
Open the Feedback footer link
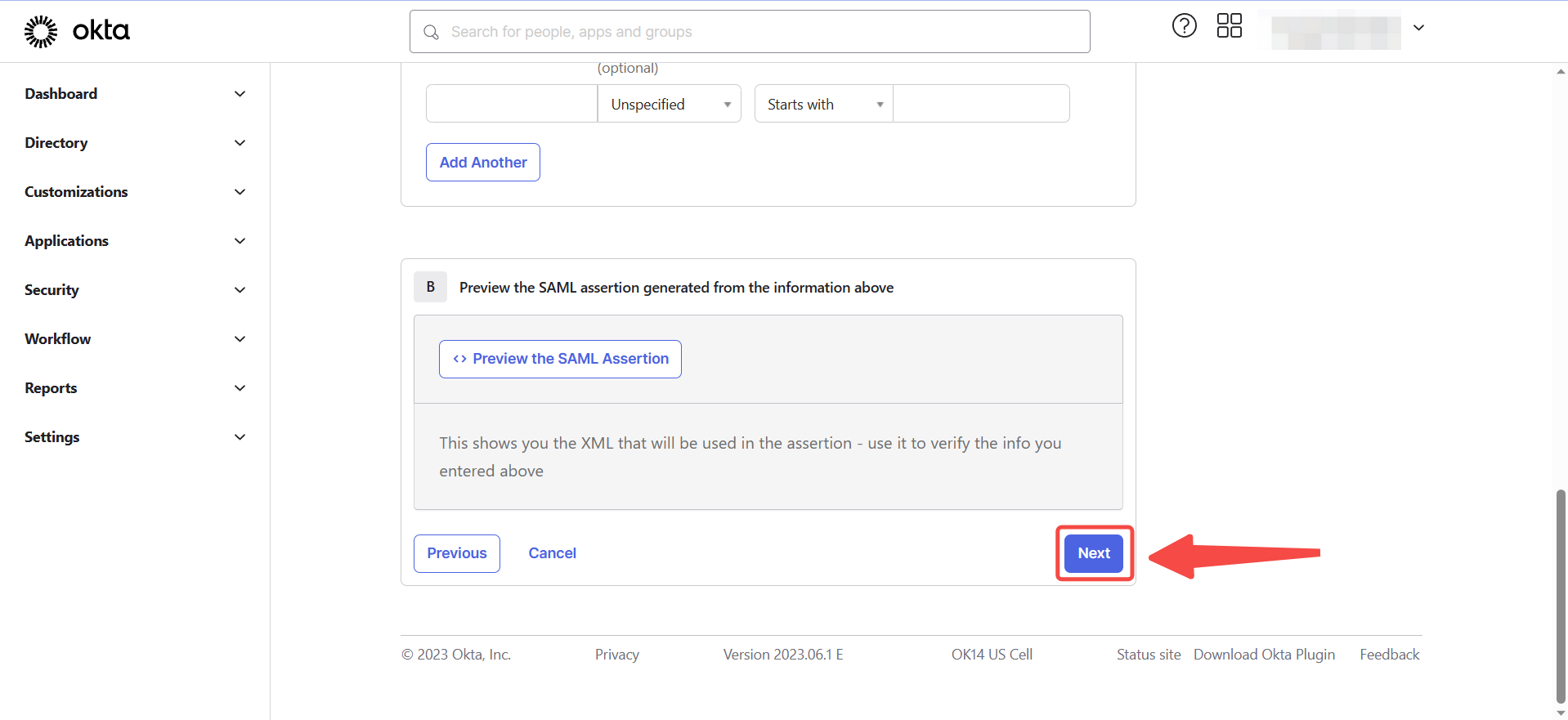1389,655
